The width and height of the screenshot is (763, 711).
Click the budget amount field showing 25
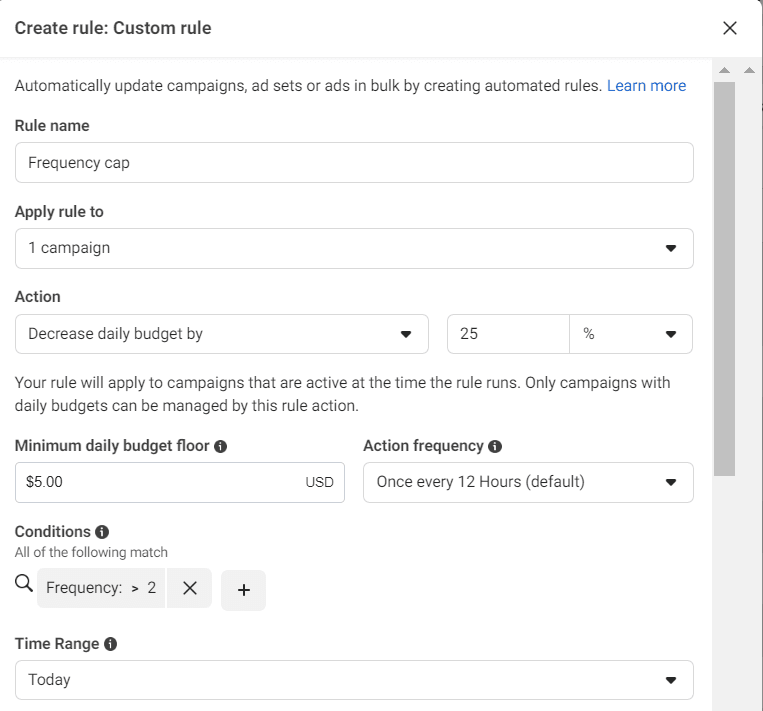point(508,334)
